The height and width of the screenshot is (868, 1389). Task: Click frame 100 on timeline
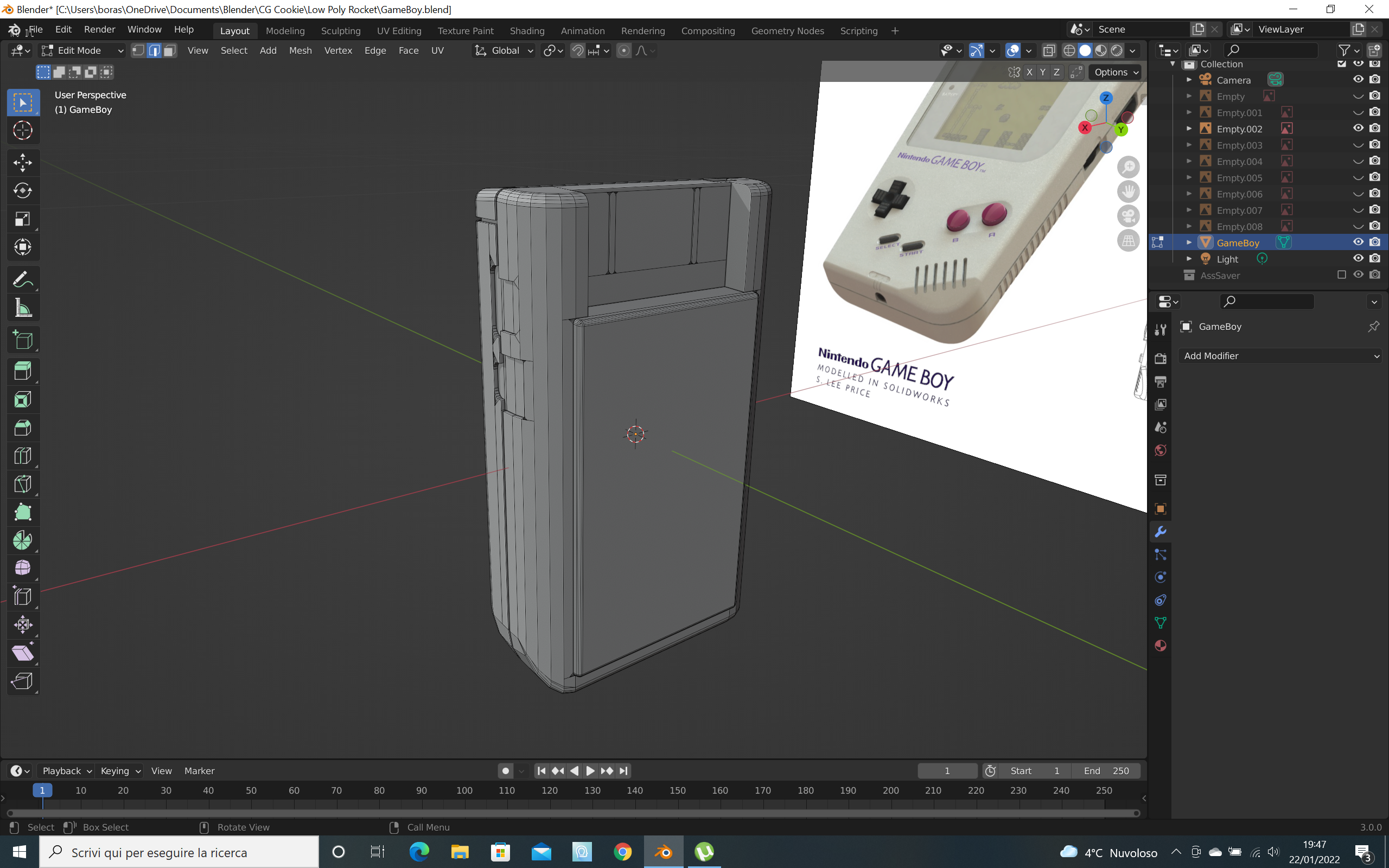(464, 791)
